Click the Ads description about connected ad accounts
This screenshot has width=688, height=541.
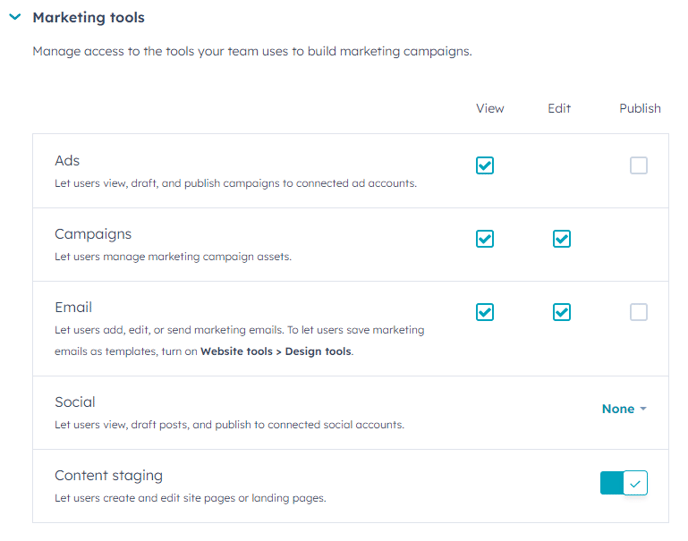pos(236,183)
